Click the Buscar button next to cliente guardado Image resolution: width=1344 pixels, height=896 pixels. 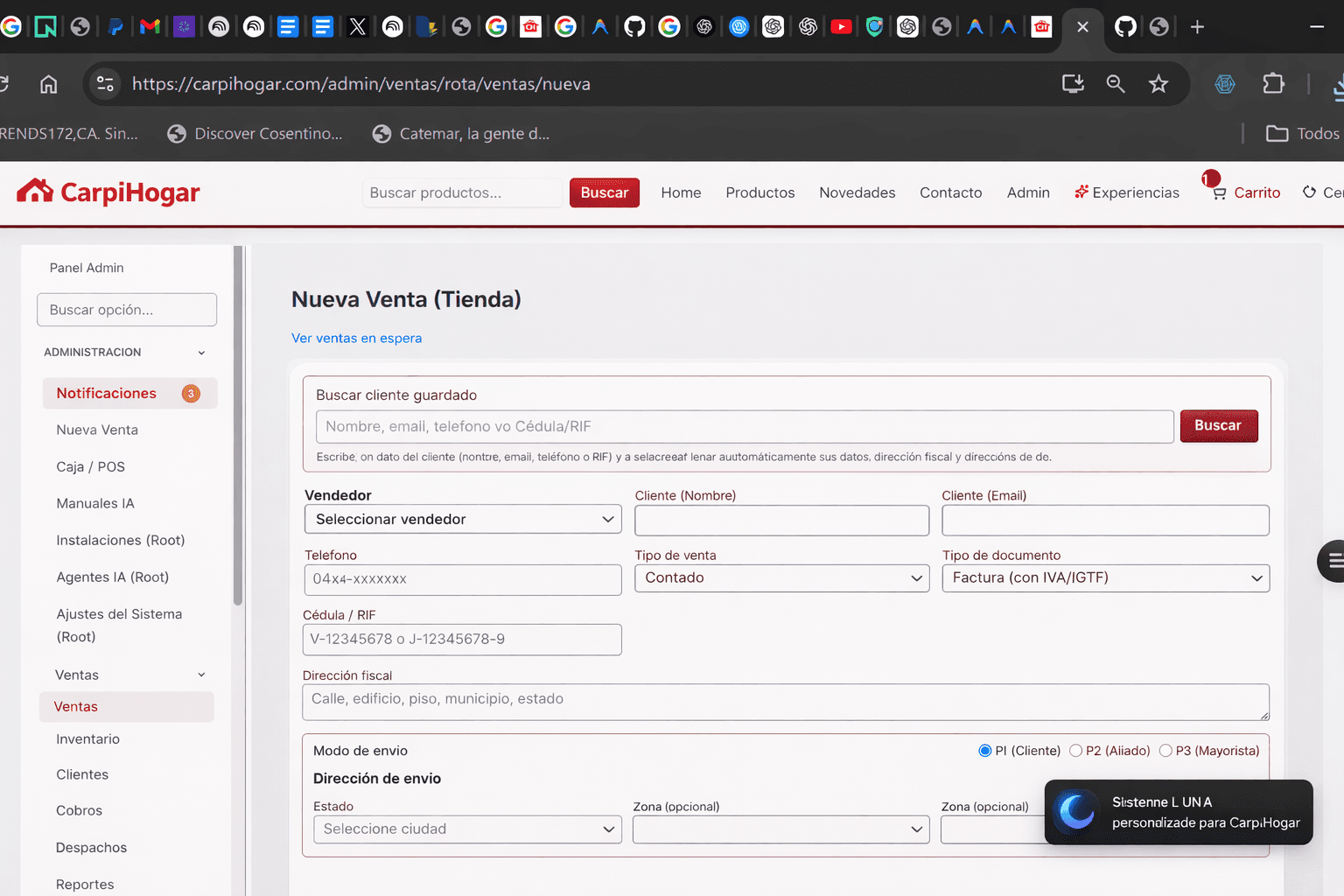(1218, 426)
